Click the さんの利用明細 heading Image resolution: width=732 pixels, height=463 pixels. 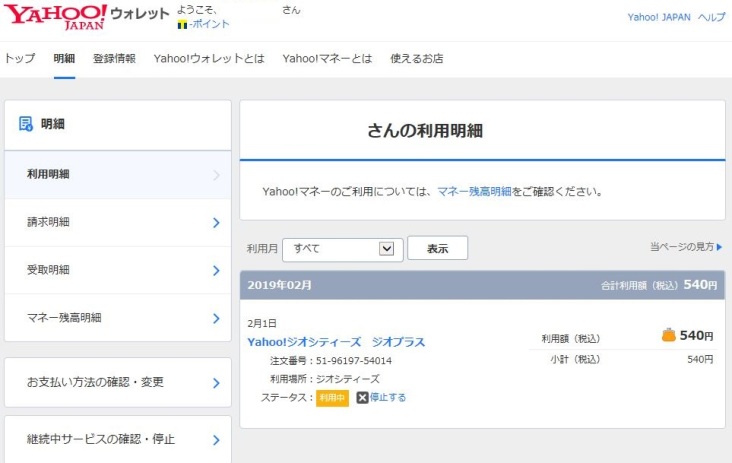click(424, 131)
